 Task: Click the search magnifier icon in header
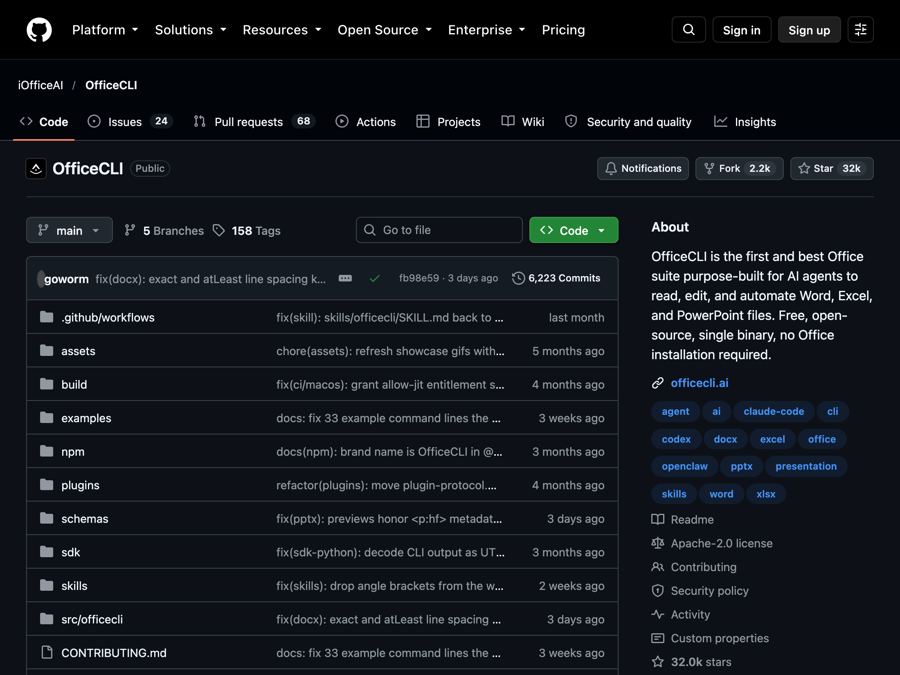pos(689,30)
